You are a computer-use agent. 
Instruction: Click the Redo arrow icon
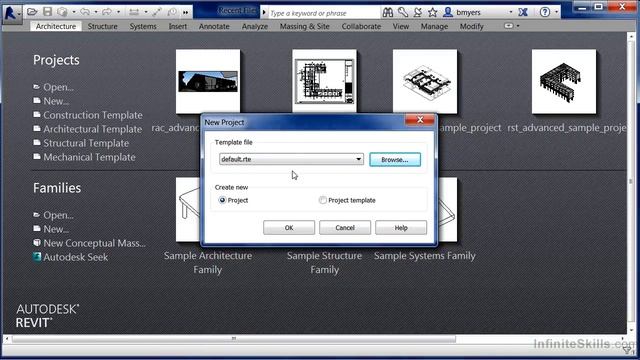[107, 12]
